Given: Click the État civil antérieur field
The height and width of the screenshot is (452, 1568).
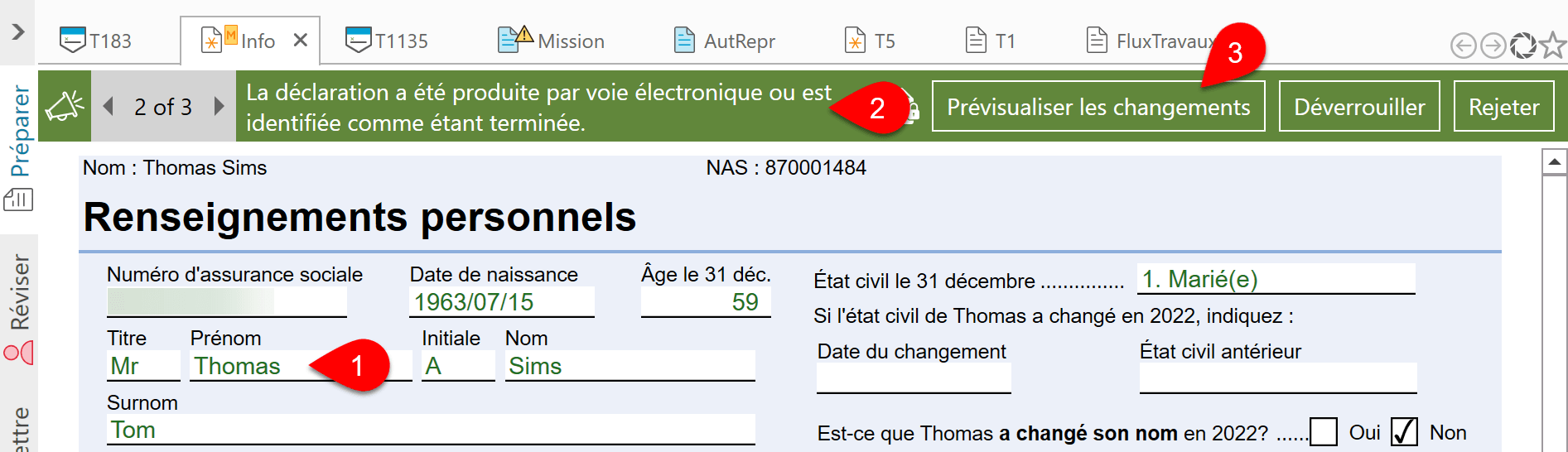Looking at the screenshot, I should (1278, 378).
